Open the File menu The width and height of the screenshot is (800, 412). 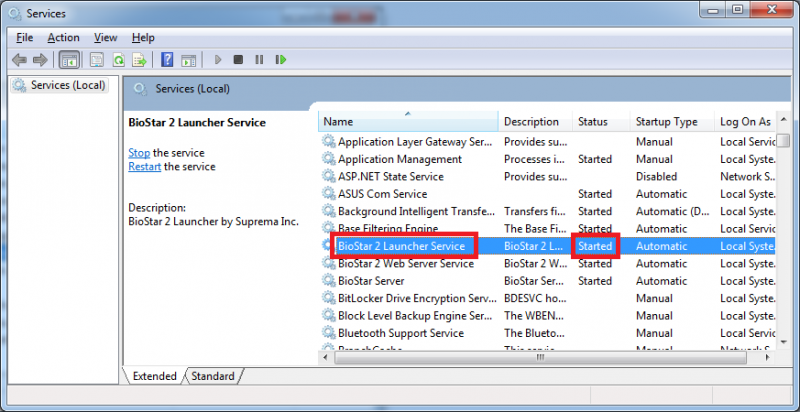click(25, 37)
